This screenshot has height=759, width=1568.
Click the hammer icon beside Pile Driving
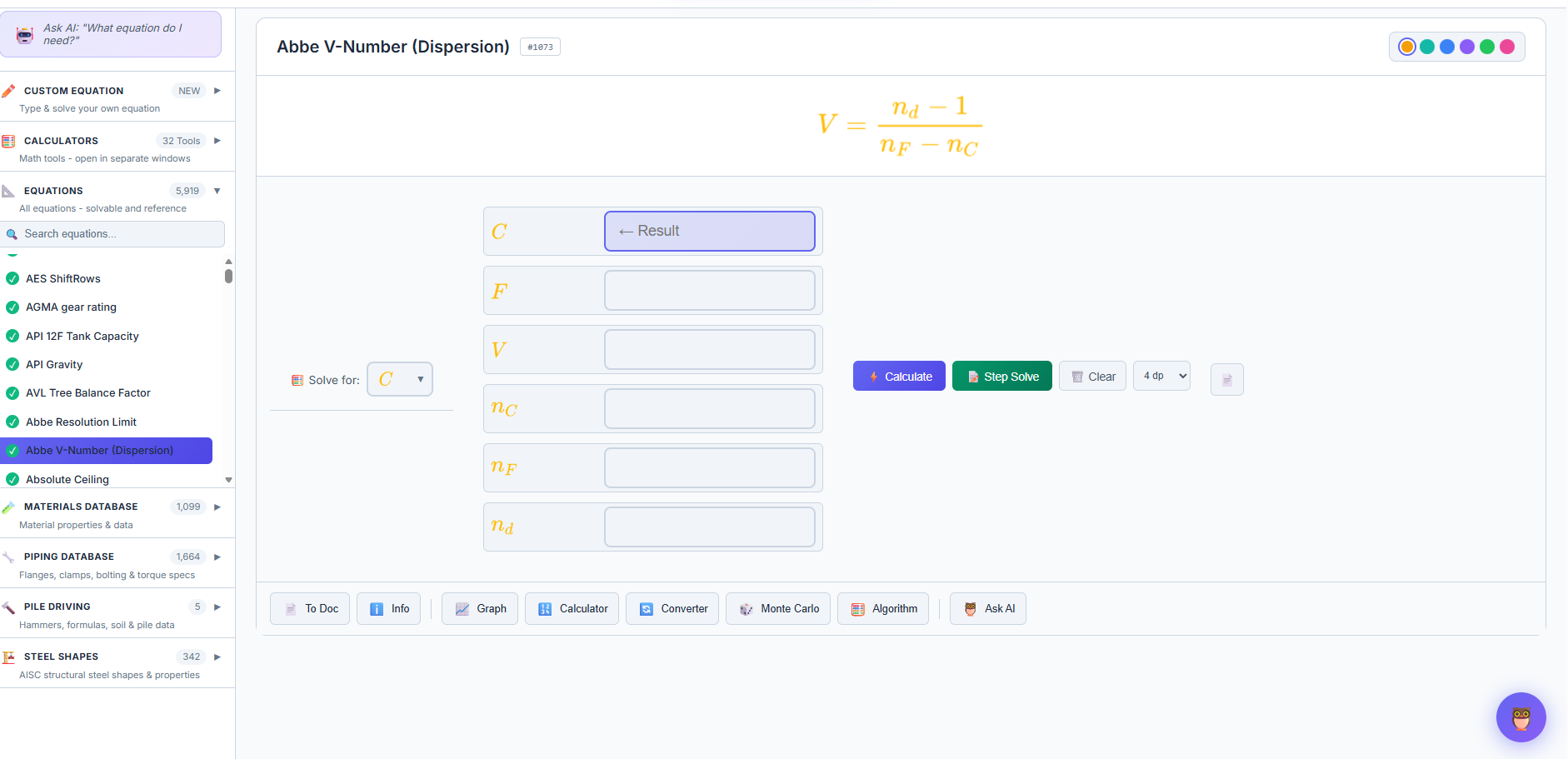coord(8,607)
